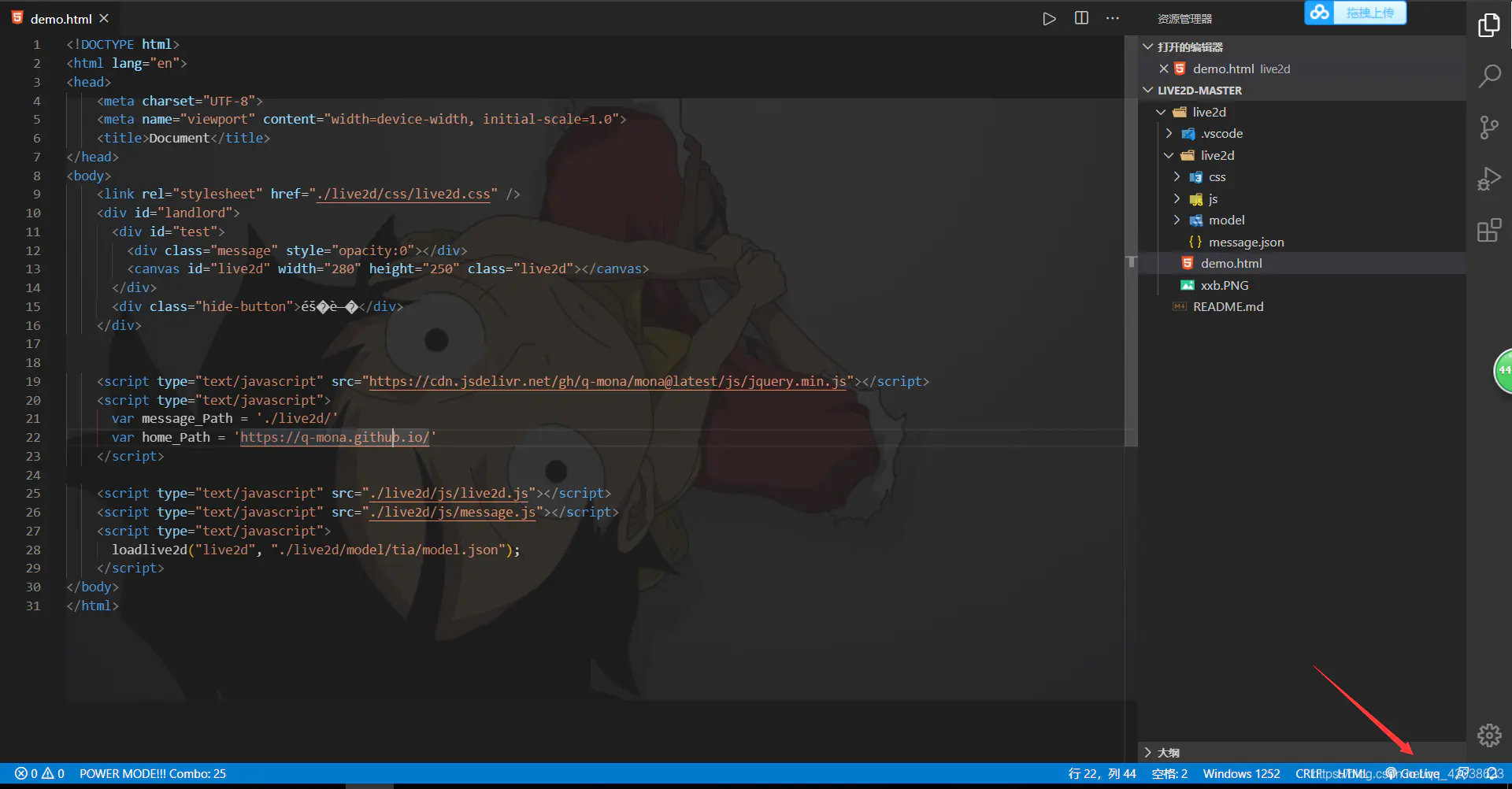This screenshot has height=789, width=1512.
Task: Follow the jquery.min.js CDN link on line 19
Action: point(608,381)
